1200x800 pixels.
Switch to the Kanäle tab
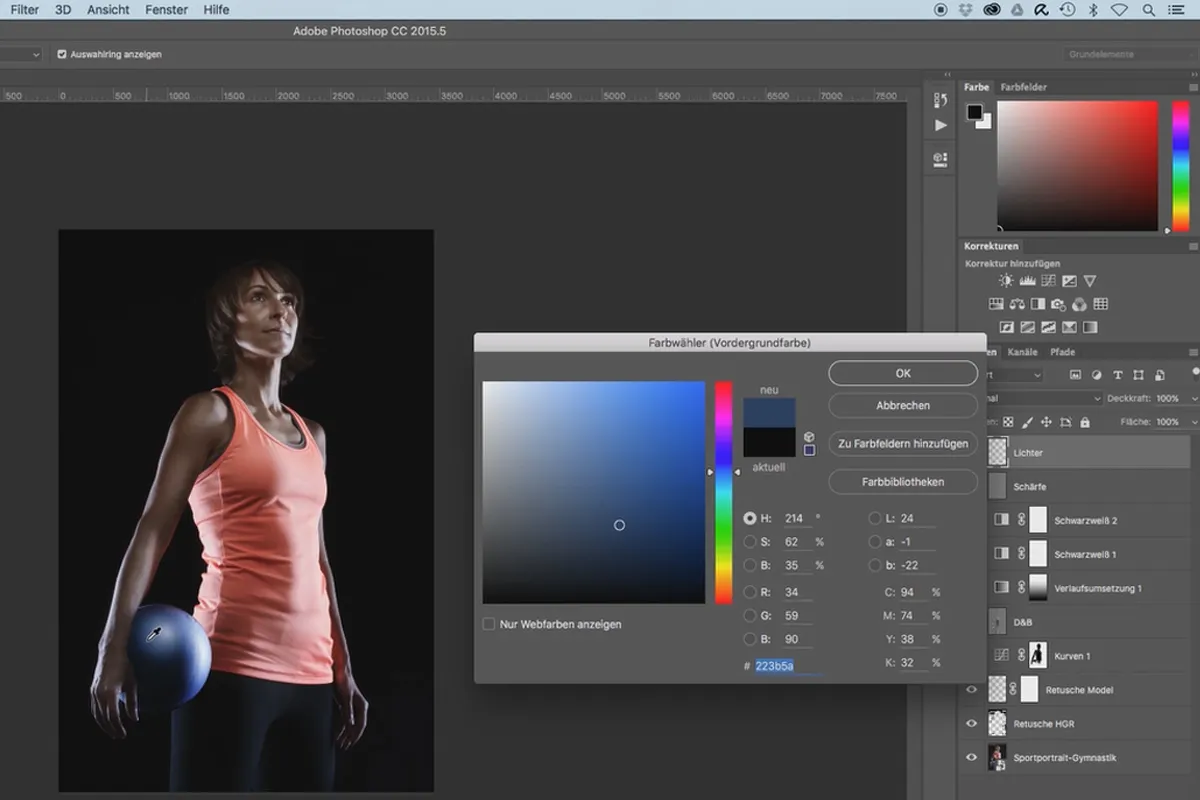click(x=1022, y=352)
